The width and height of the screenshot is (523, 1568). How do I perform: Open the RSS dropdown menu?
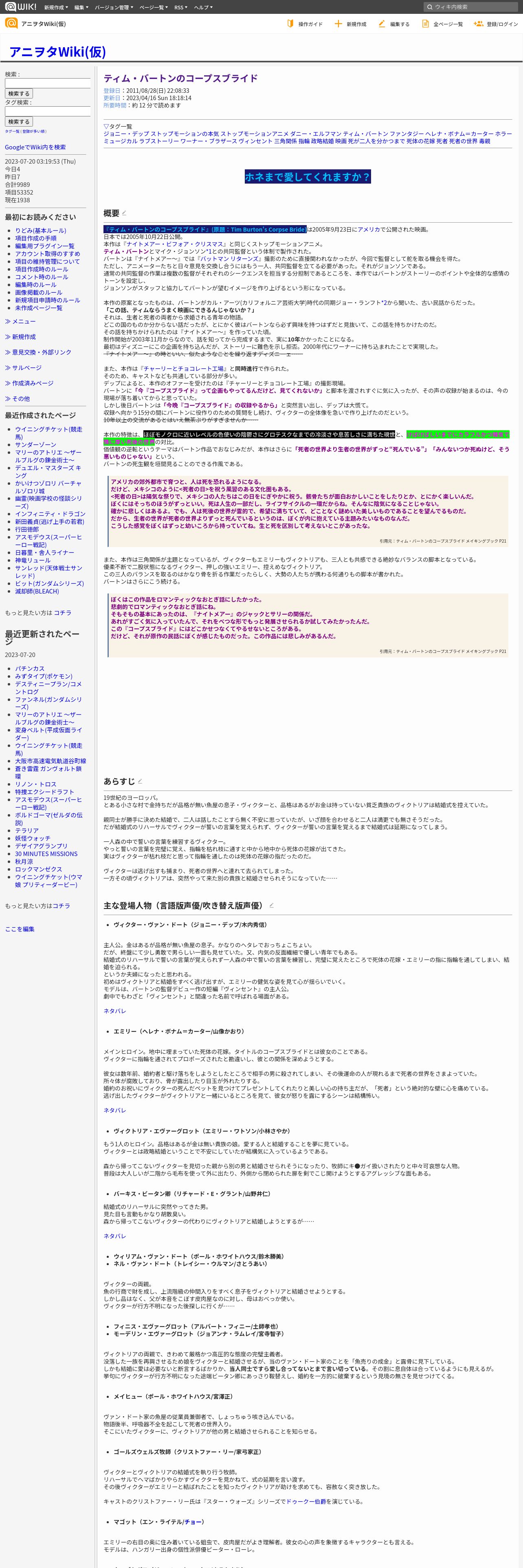(x=181, y=7)
